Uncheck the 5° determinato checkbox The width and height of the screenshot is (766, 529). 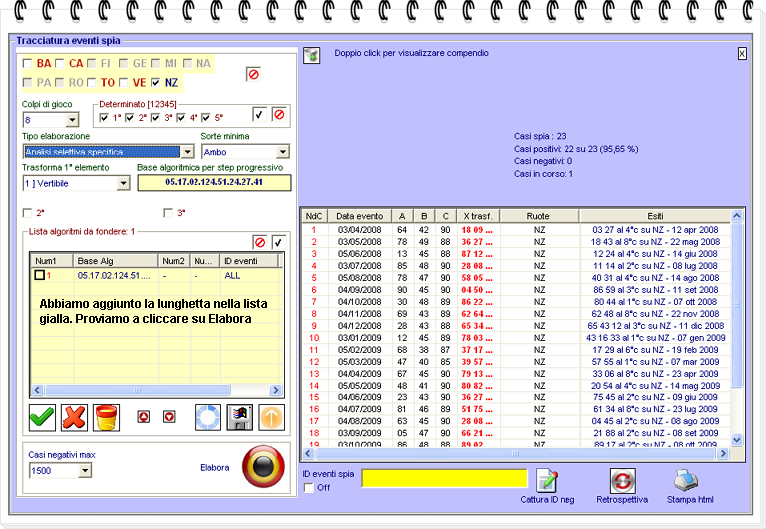[206, 118]
